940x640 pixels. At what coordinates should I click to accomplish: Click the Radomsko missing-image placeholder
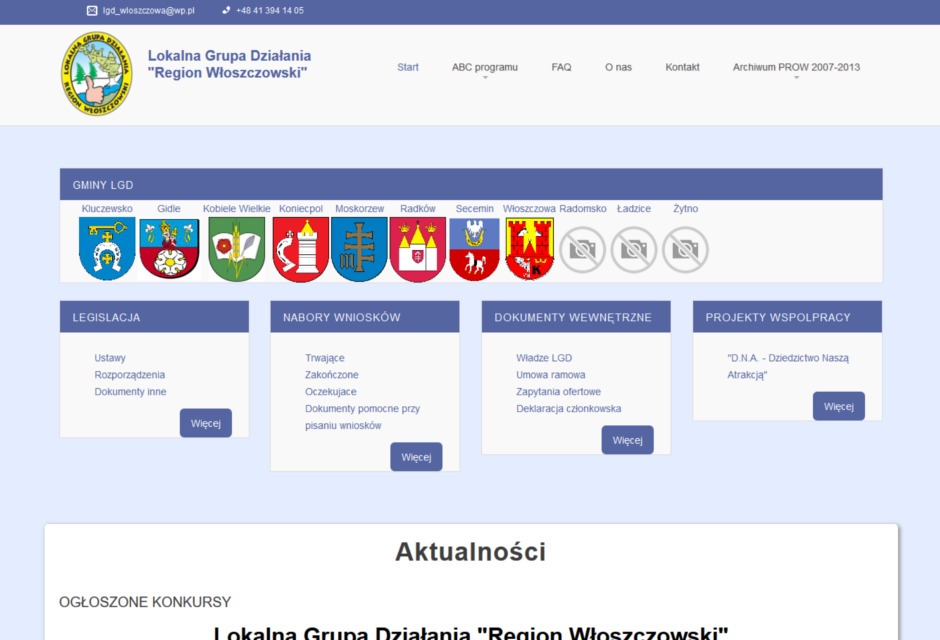click(582, 249)
